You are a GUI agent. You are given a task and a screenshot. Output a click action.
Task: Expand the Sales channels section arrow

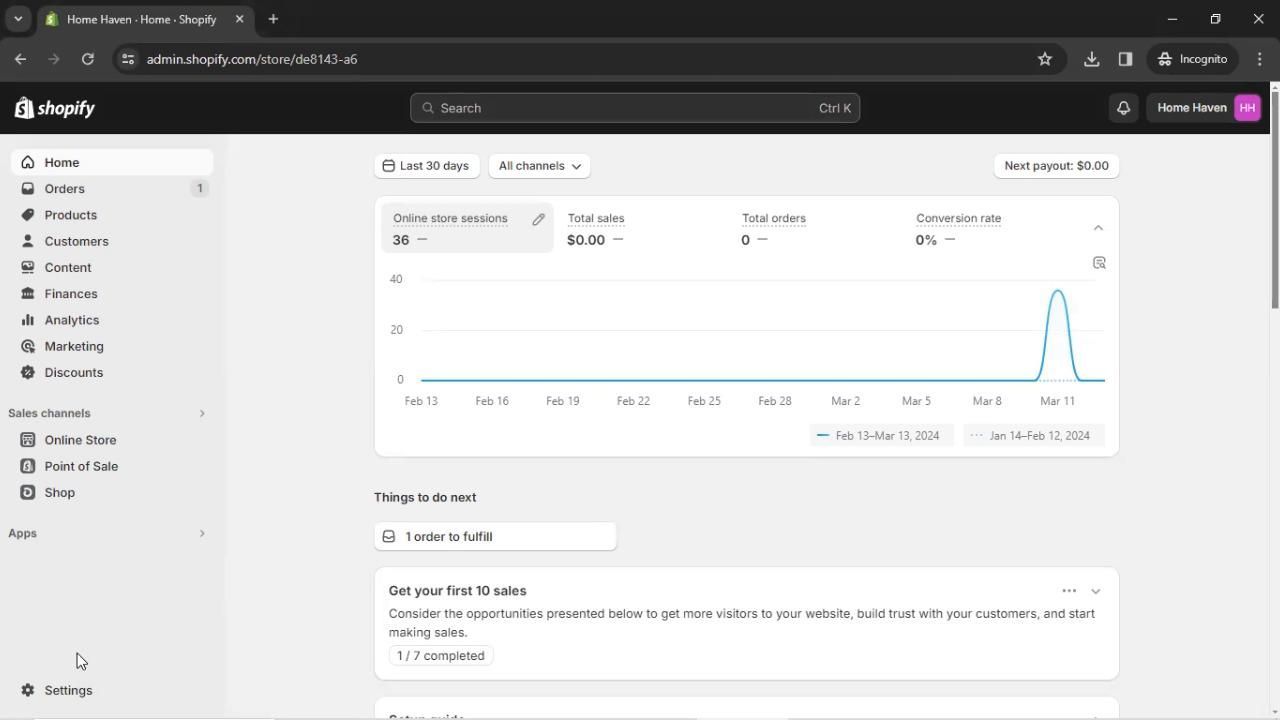coord(202,413)
